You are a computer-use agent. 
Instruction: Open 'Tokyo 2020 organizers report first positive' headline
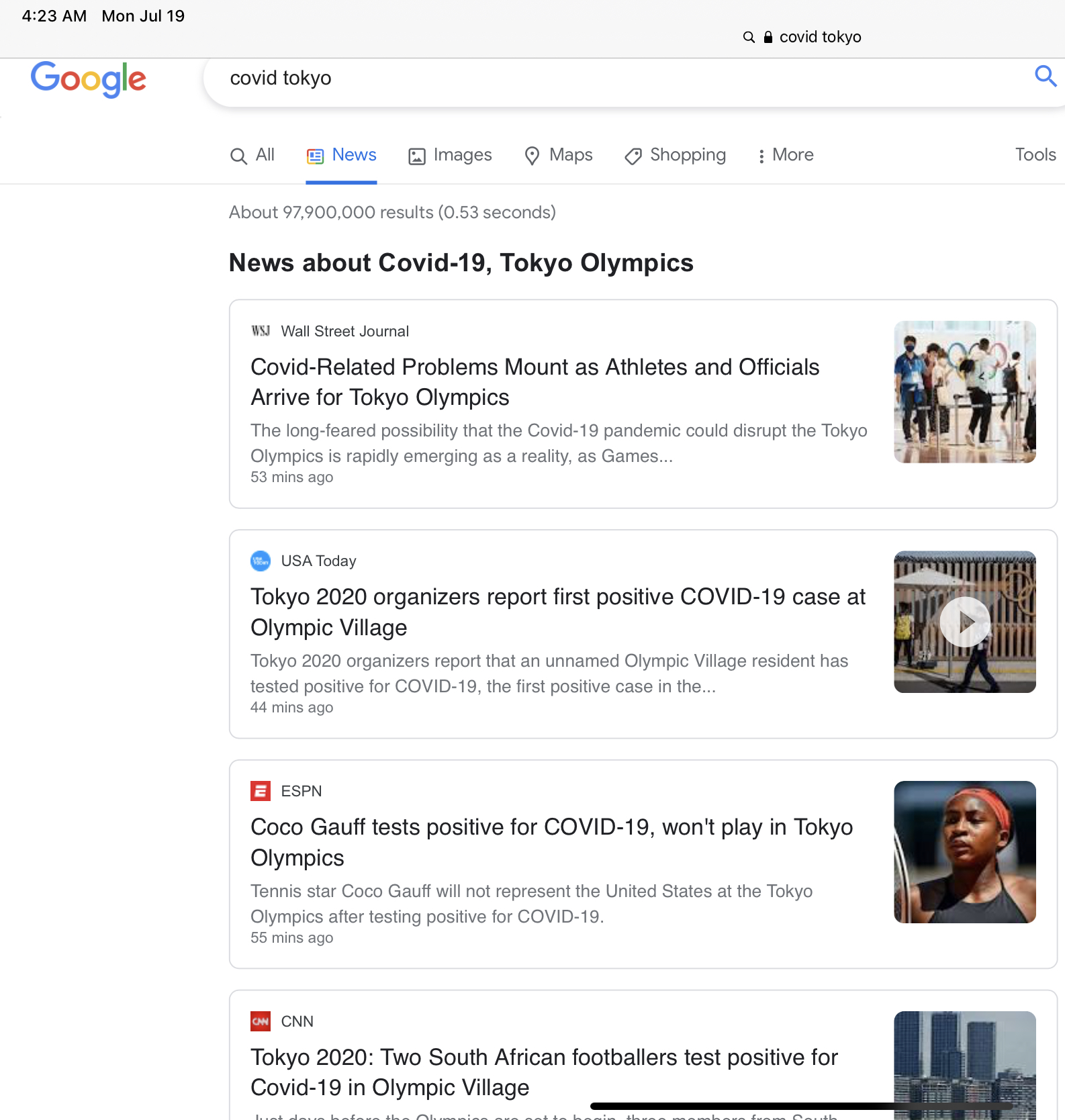[x=558, y=612]
